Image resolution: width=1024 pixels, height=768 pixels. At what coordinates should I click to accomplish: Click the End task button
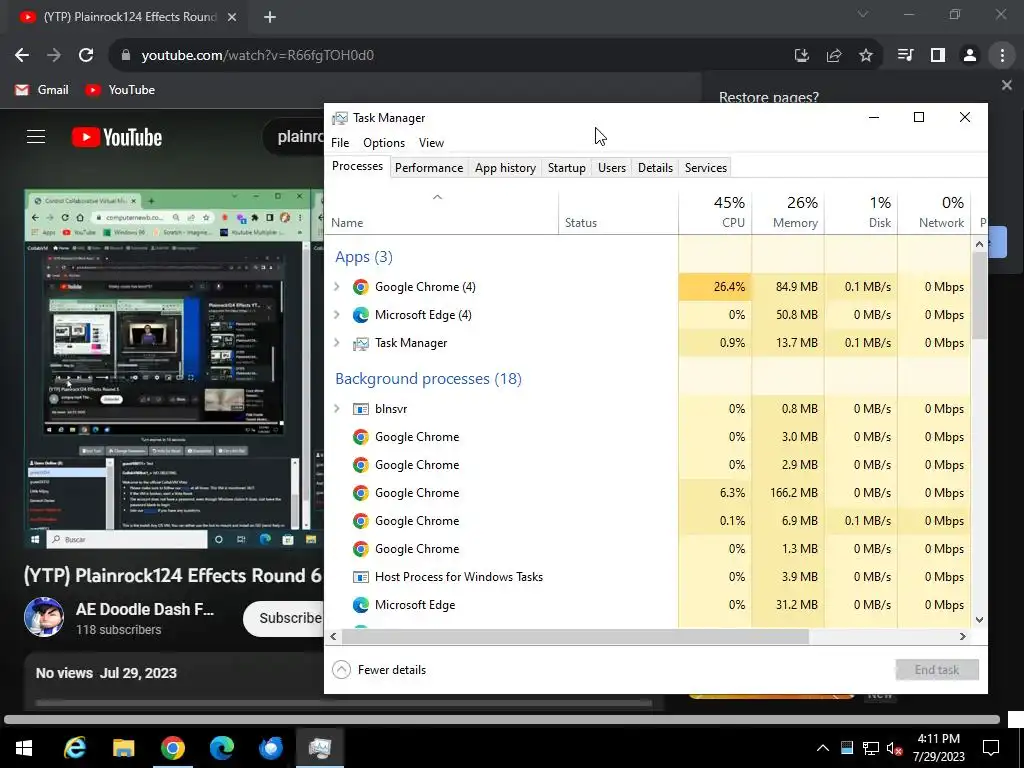(936, 669)
